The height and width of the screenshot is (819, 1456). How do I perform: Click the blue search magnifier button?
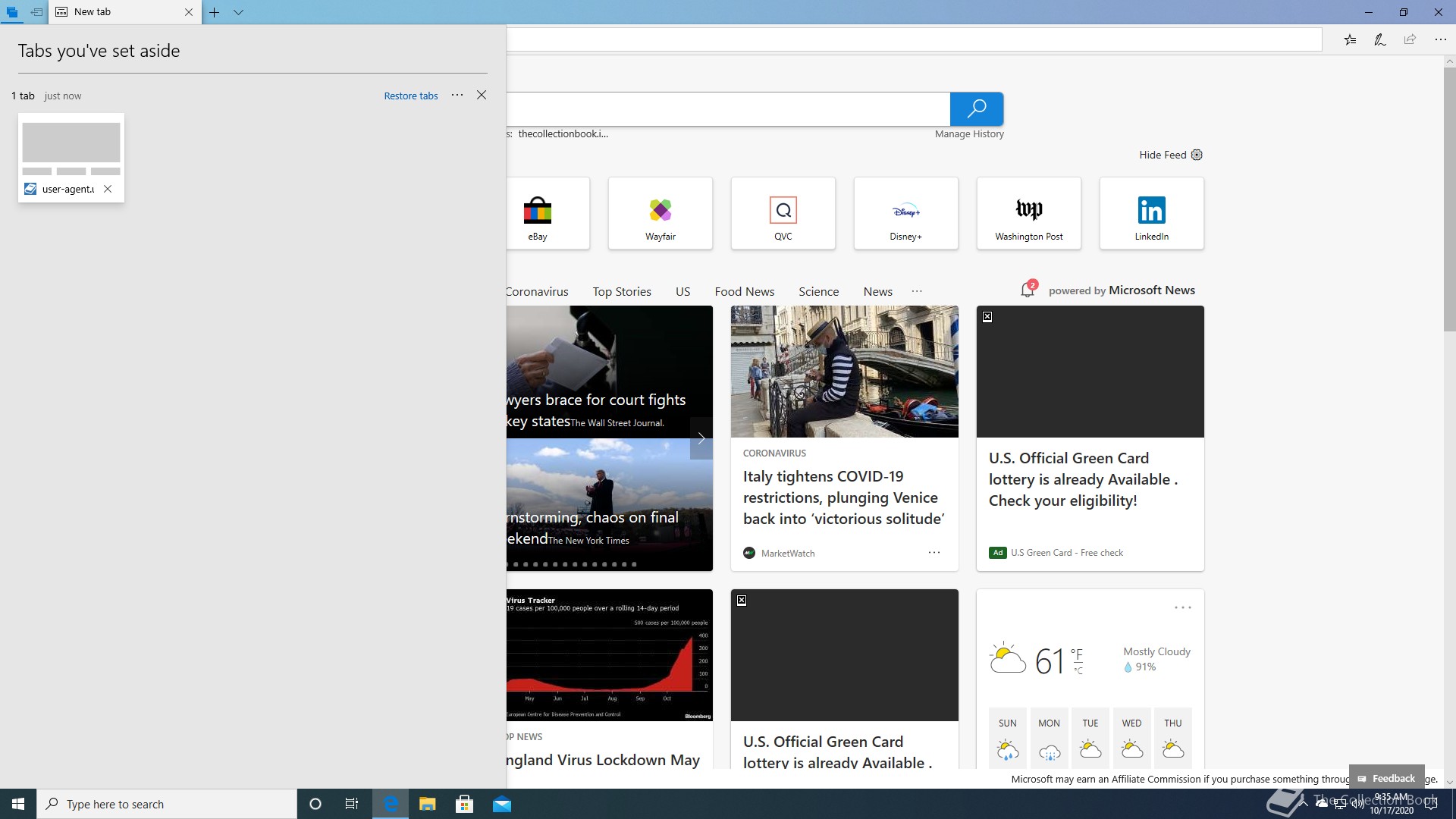tap(977, 108)
